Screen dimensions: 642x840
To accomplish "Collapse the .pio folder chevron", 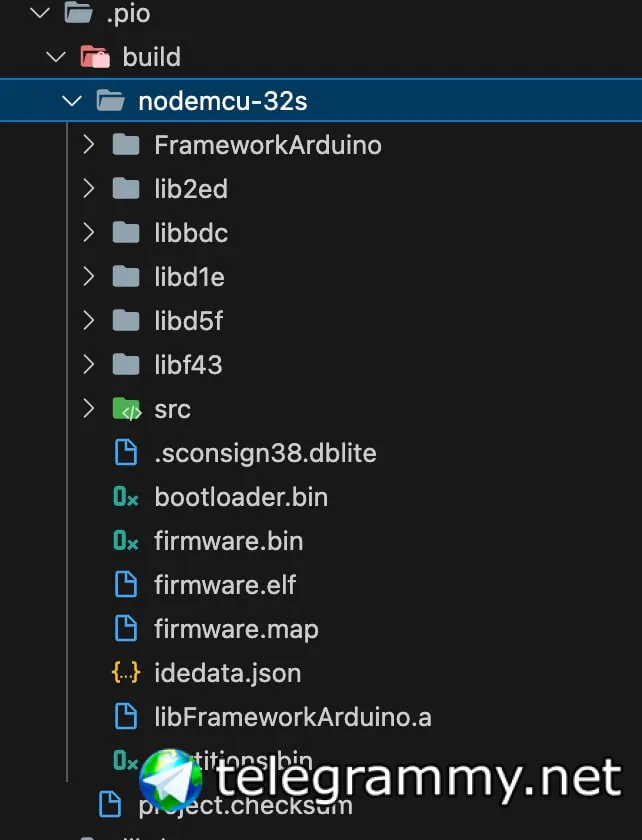I will [x=39, y=13].
